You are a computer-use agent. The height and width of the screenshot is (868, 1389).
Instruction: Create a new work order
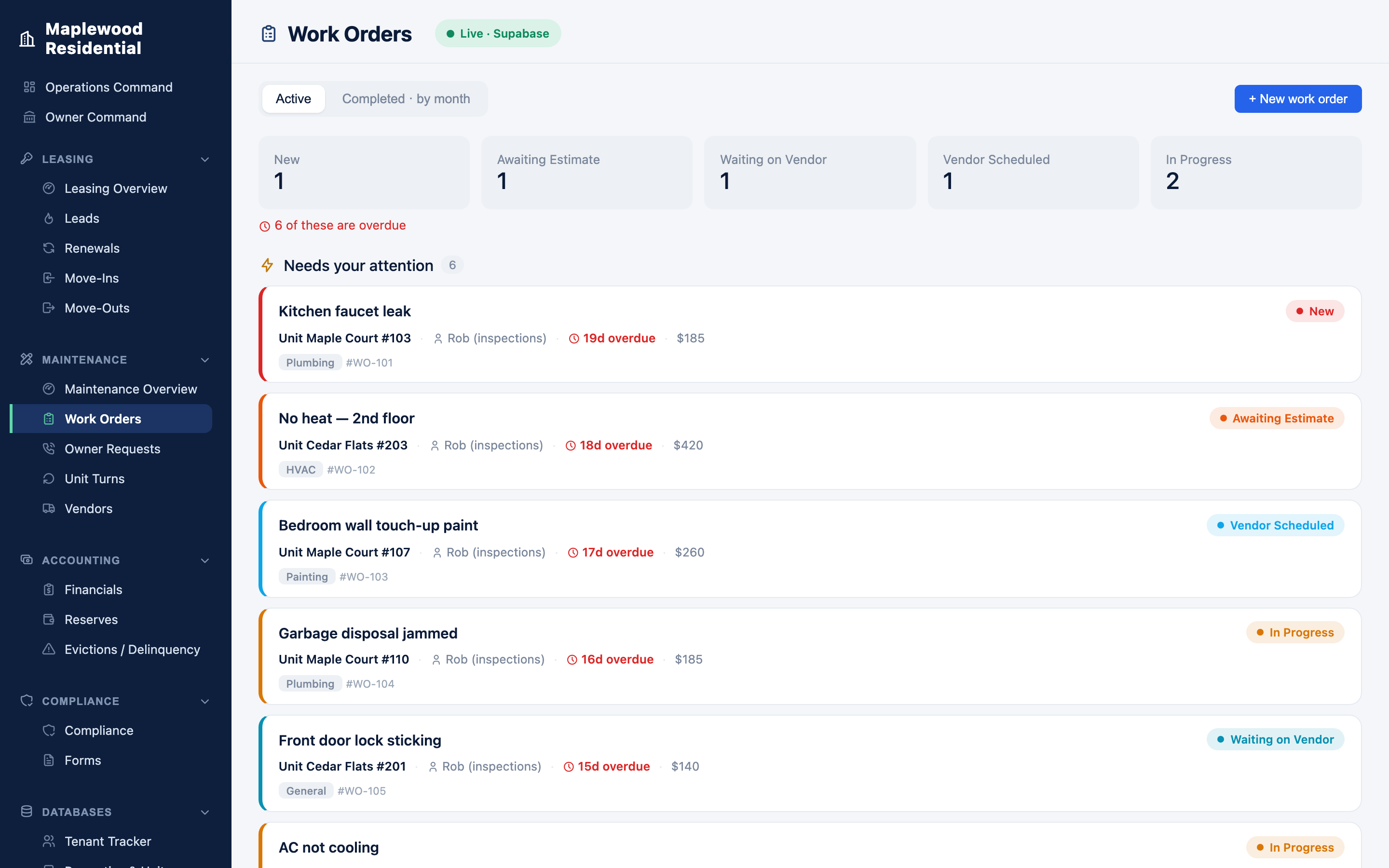click(1298, 99)
